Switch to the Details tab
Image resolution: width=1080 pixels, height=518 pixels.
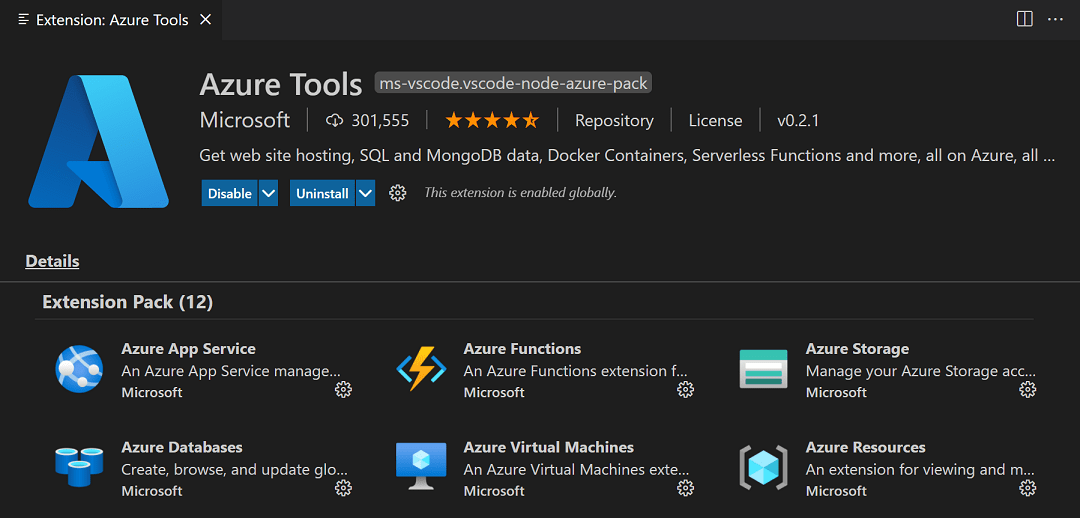52,261
